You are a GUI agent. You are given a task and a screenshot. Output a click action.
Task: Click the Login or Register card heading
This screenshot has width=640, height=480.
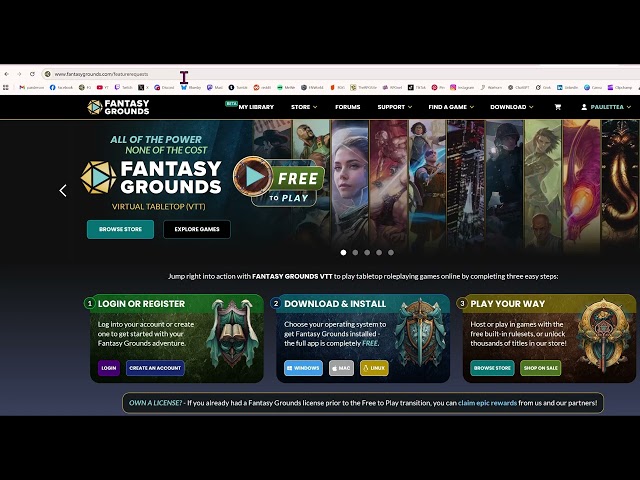[x=141, y=304]
